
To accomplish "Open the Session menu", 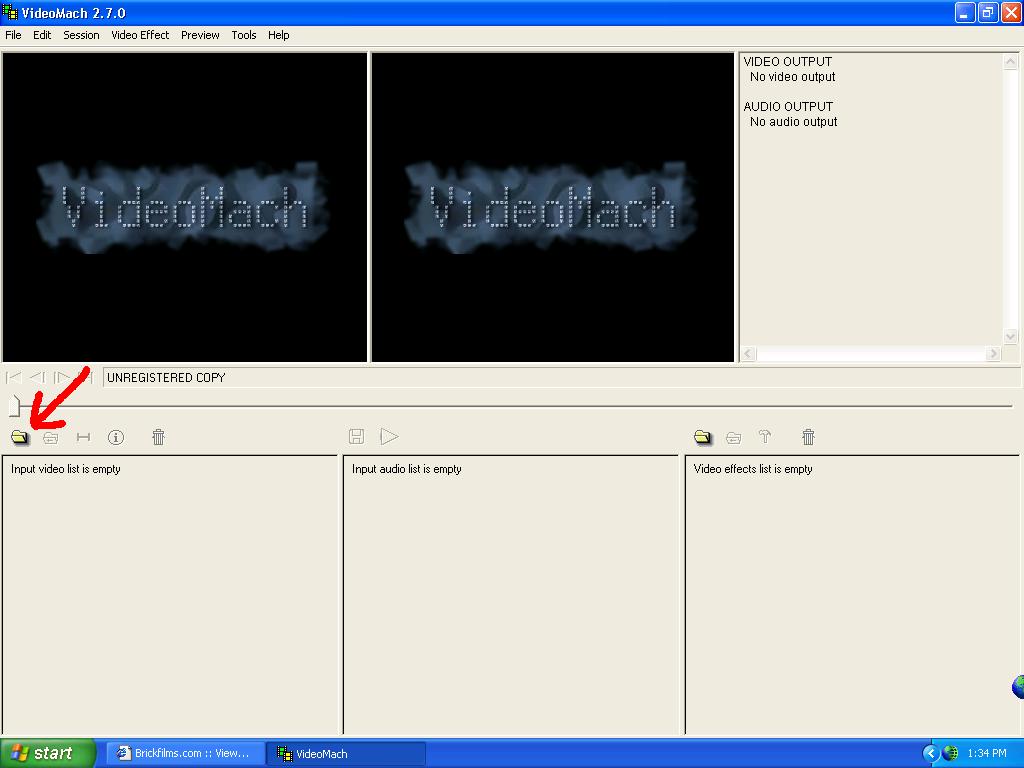I will coord(81,35).
